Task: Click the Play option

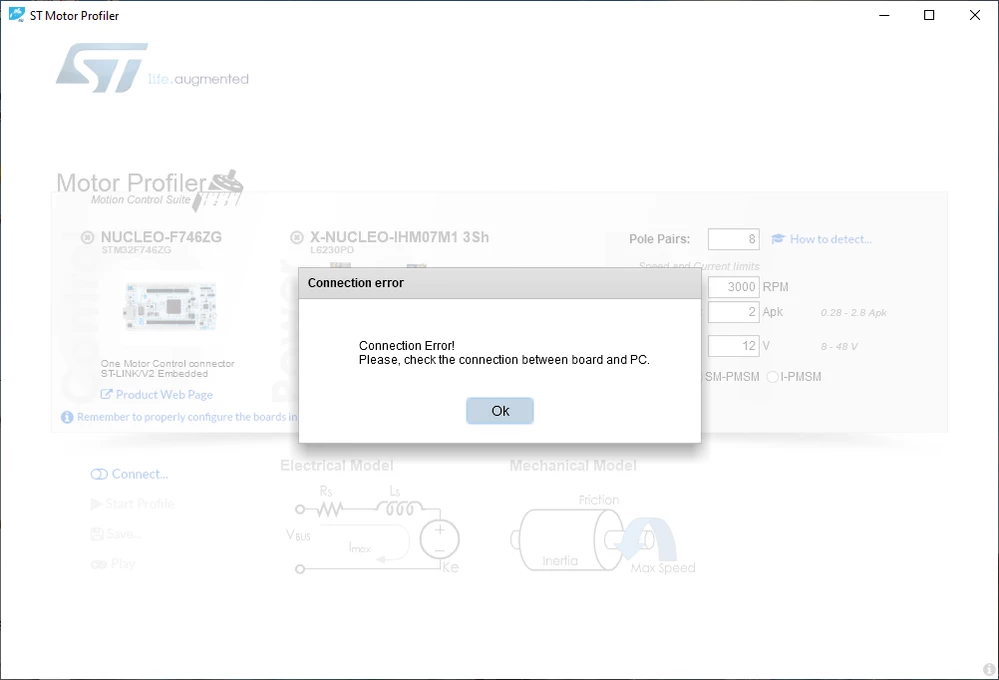Action: click(123, 564)
